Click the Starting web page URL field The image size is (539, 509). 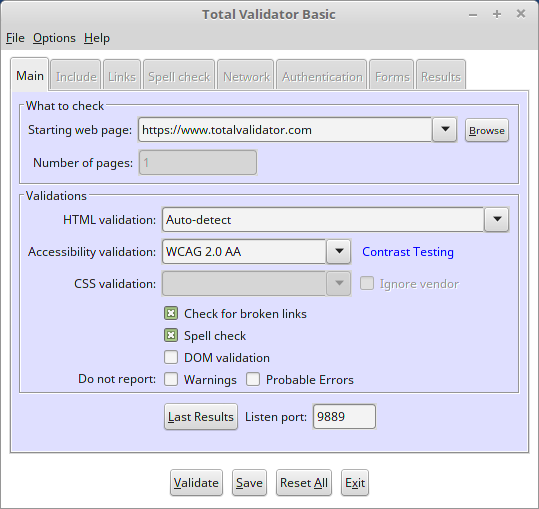285,130
